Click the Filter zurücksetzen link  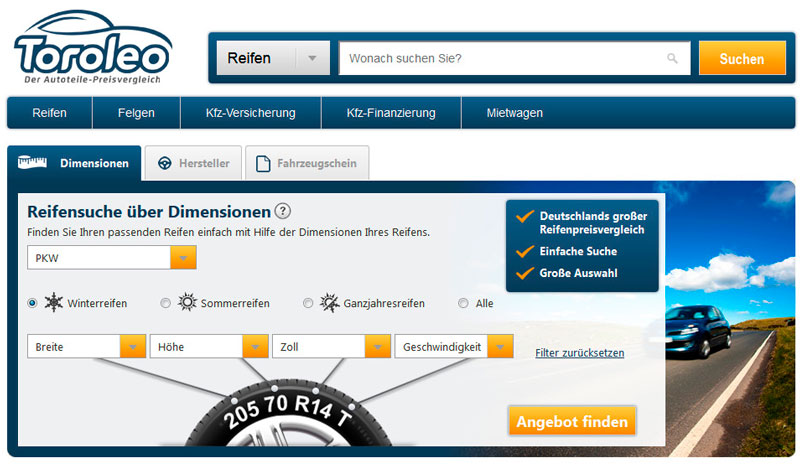pos(579,353)
